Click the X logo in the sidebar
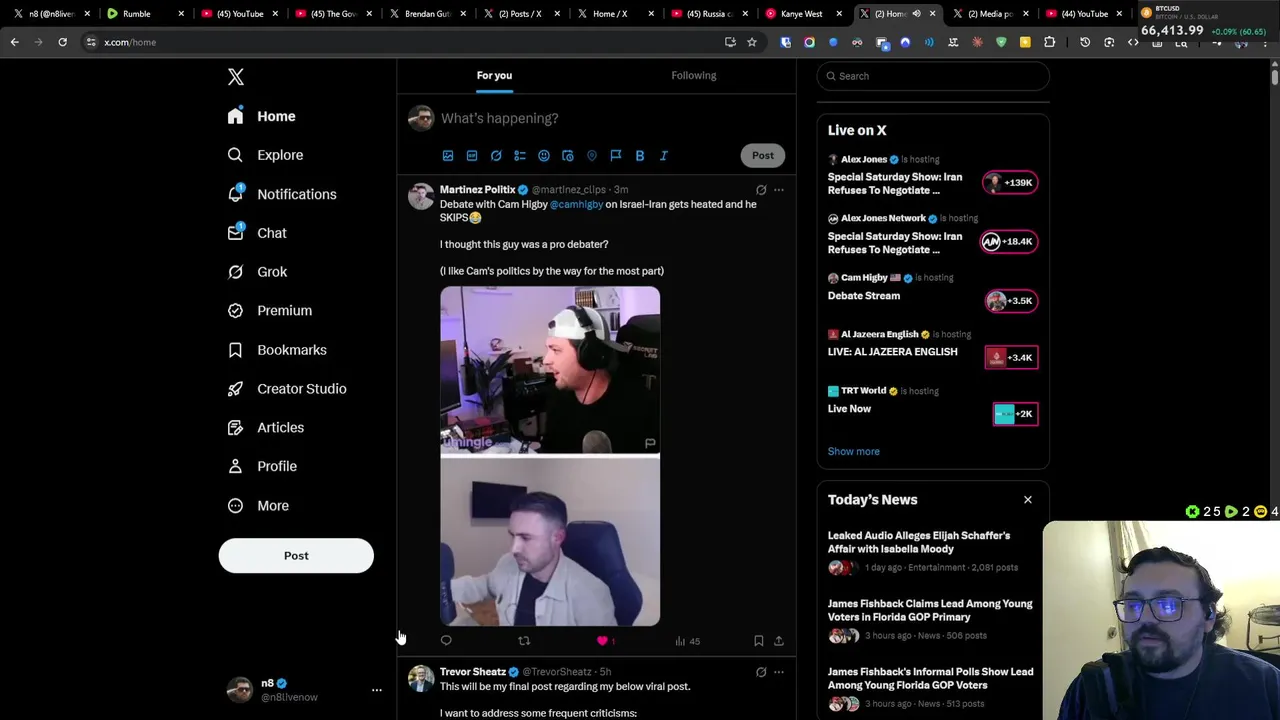1280x720 pixels. [x=235, y=77]
